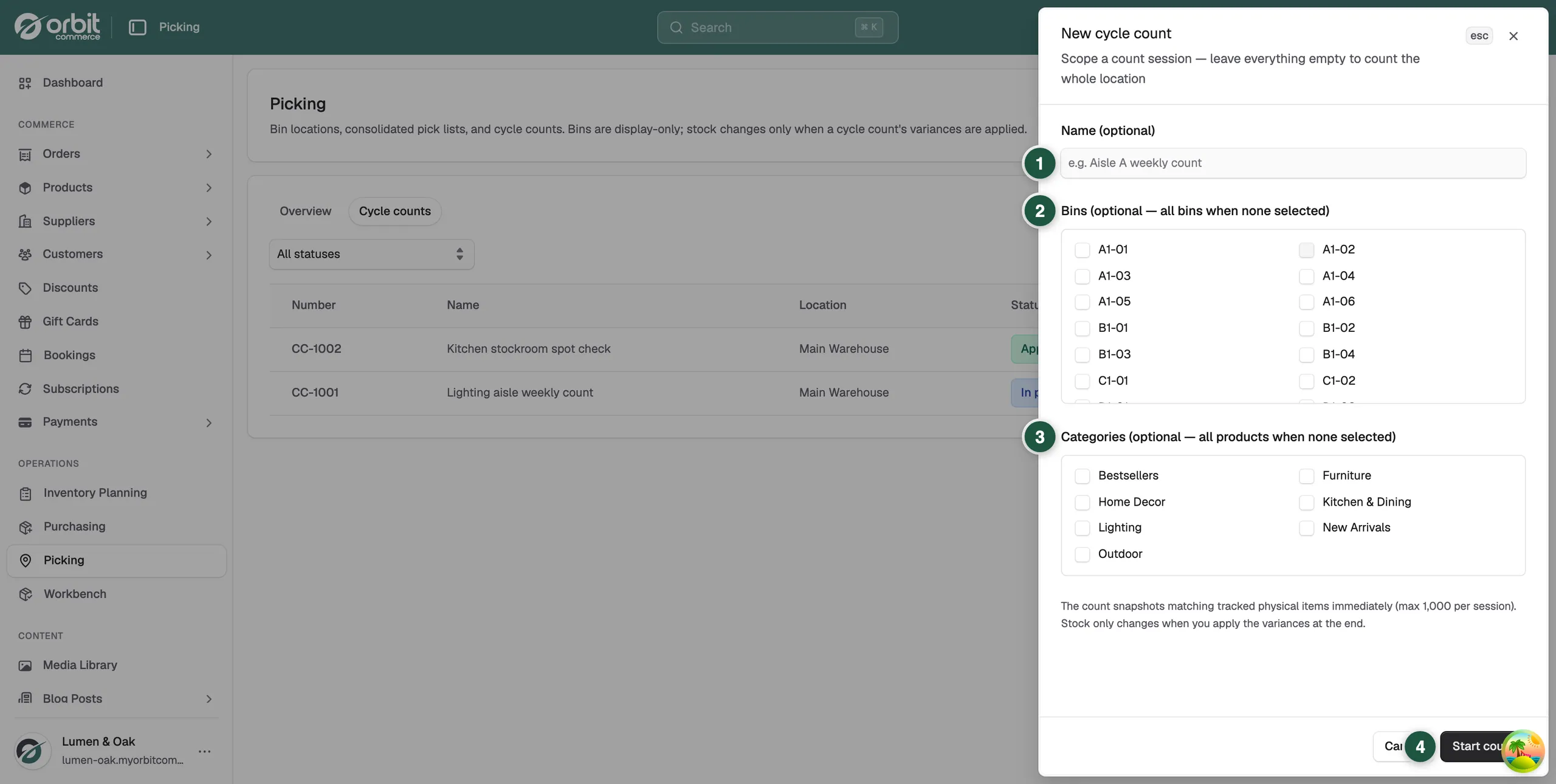Image resolution: width=1556 pixels, height=784 pixels.
Task: Click the Customers people icon
Action: [25, 255]
